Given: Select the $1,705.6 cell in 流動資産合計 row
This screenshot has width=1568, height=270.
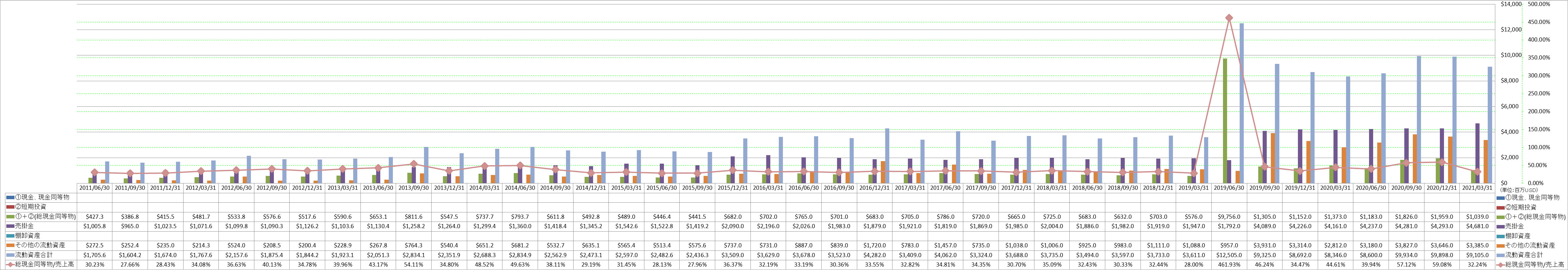Looking at the screenshot, I should click(95, 256).
